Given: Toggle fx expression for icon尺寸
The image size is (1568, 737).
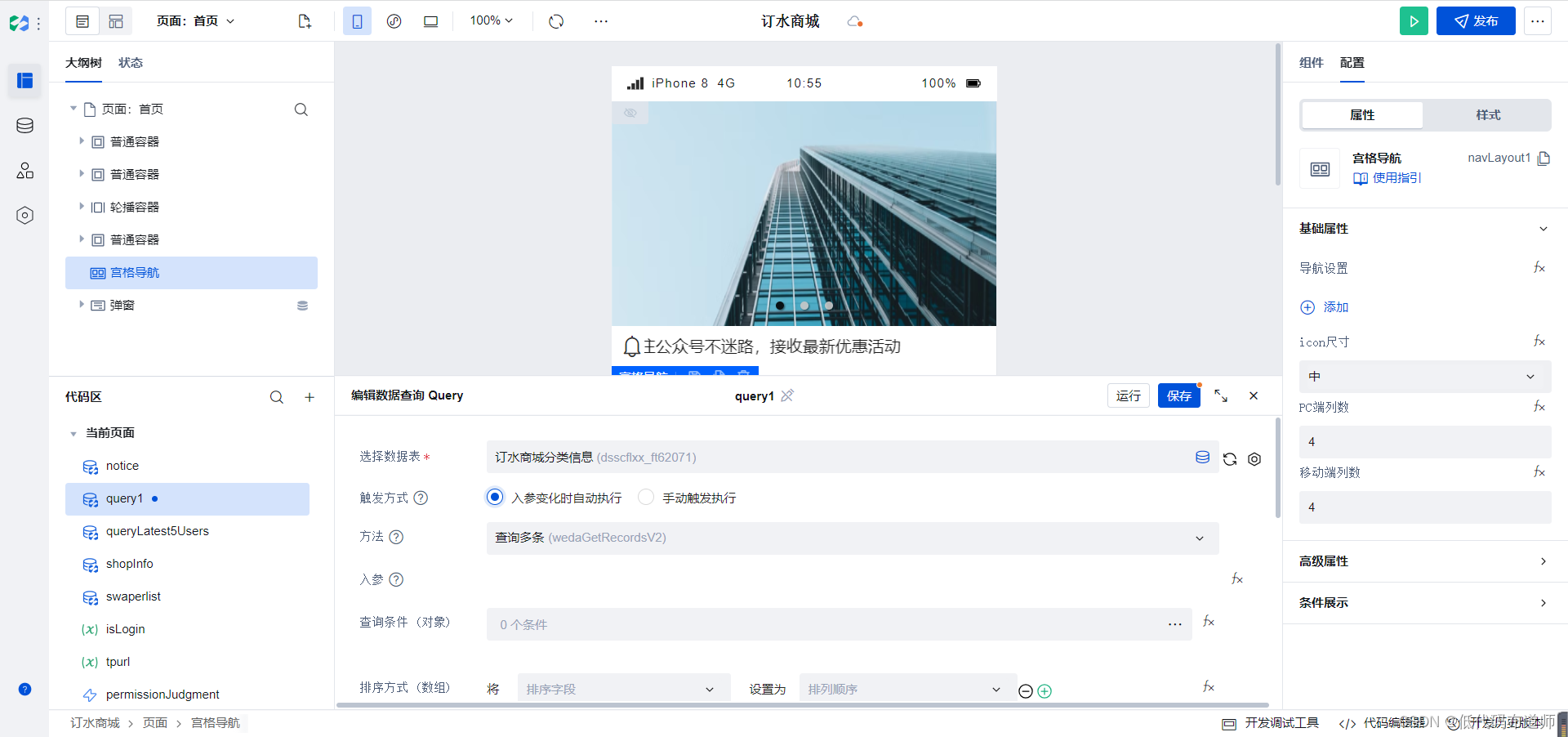Looking at the screenshot, I should pyautogui.click(x=1539, y=342).
